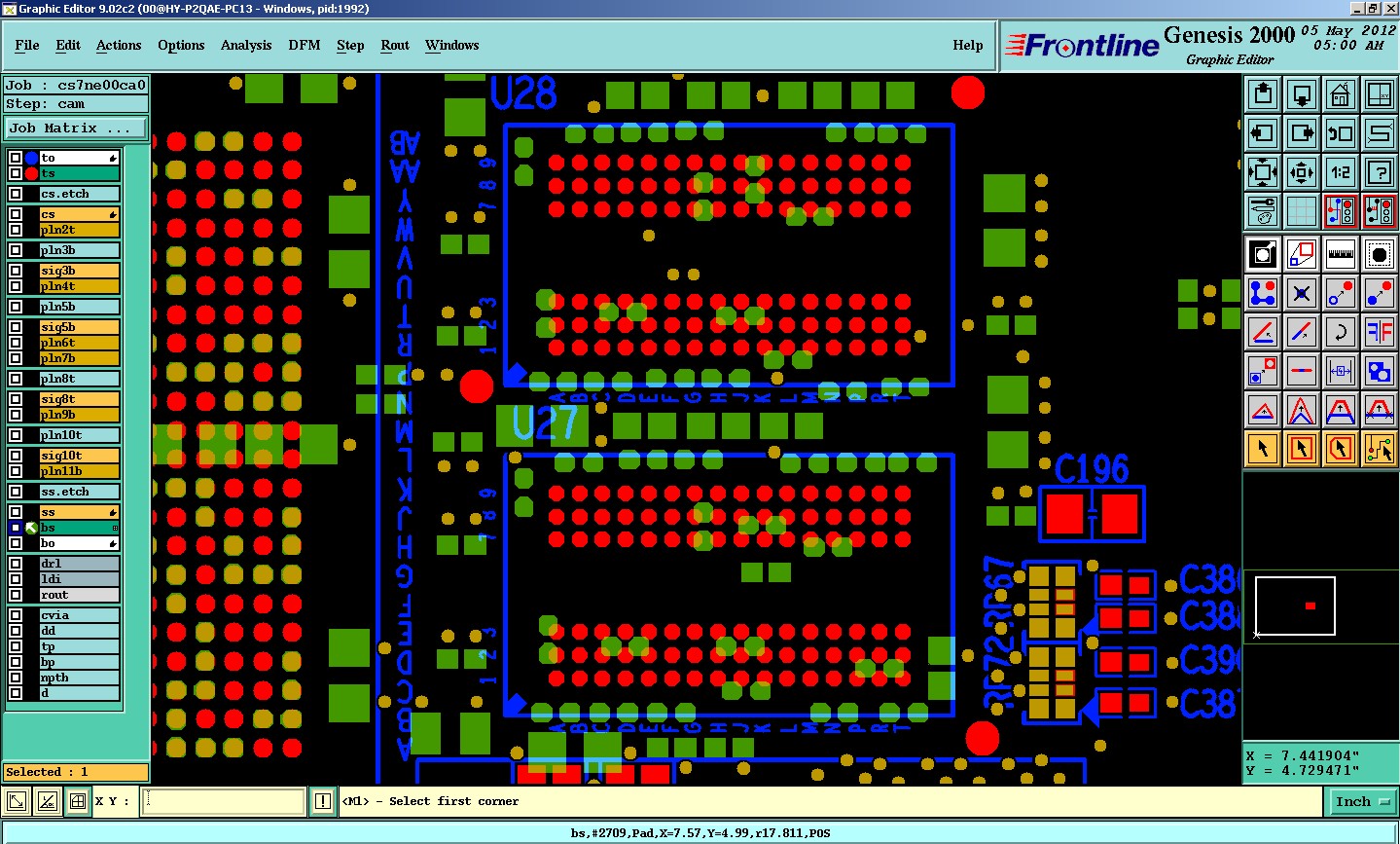Image resolution: width=1400 pixels, height=844 pixels.
Task: Click the dimension stretch icon with blue arrows
Action: pos(1341,371)
